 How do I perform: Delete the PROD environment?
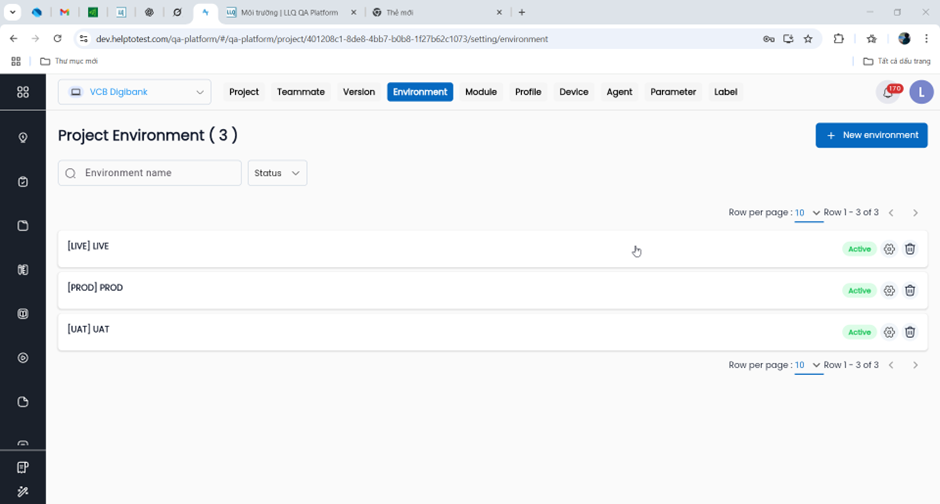click(x=910, y=291)
